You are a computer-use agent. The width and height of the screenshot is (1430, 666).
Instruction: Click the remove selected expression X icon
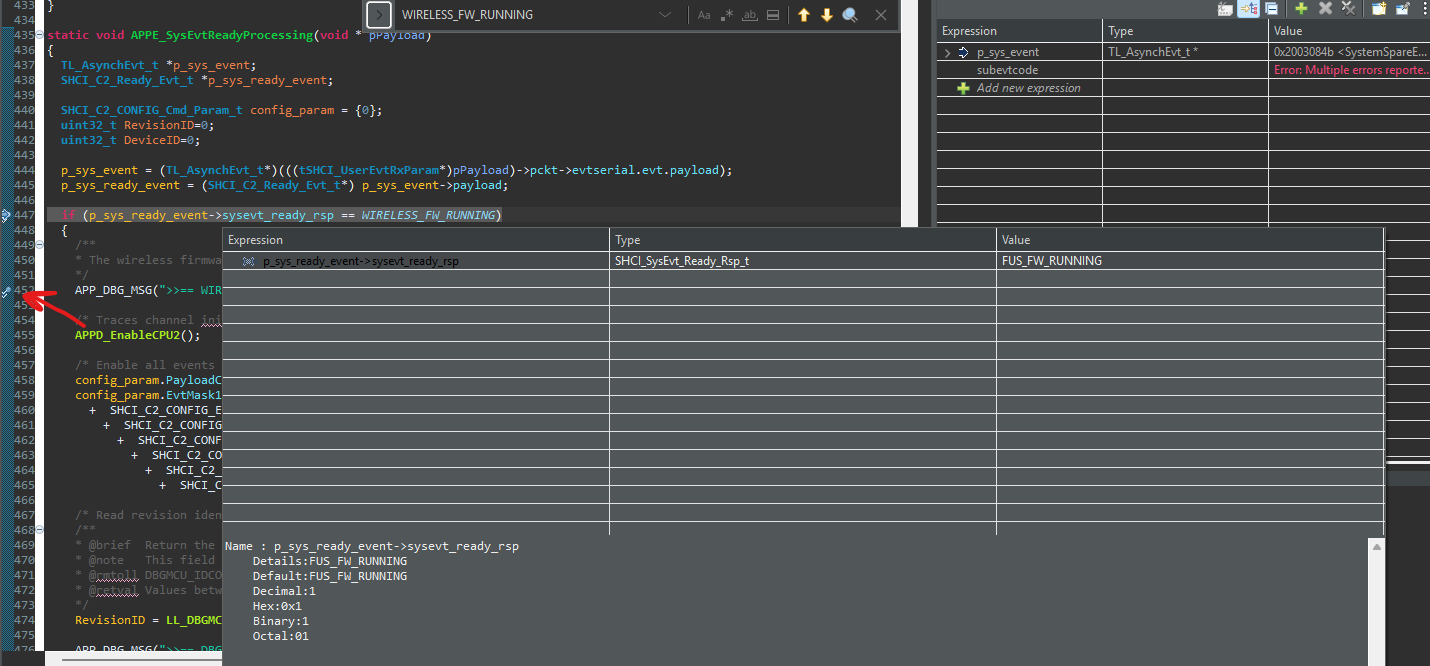point(1325,8)
